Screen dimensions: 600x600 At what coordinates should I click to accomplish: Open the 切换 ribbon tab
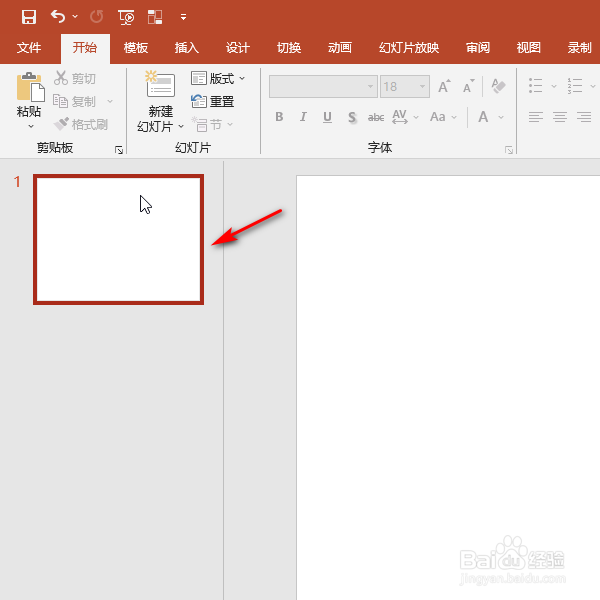click(289, 48)
